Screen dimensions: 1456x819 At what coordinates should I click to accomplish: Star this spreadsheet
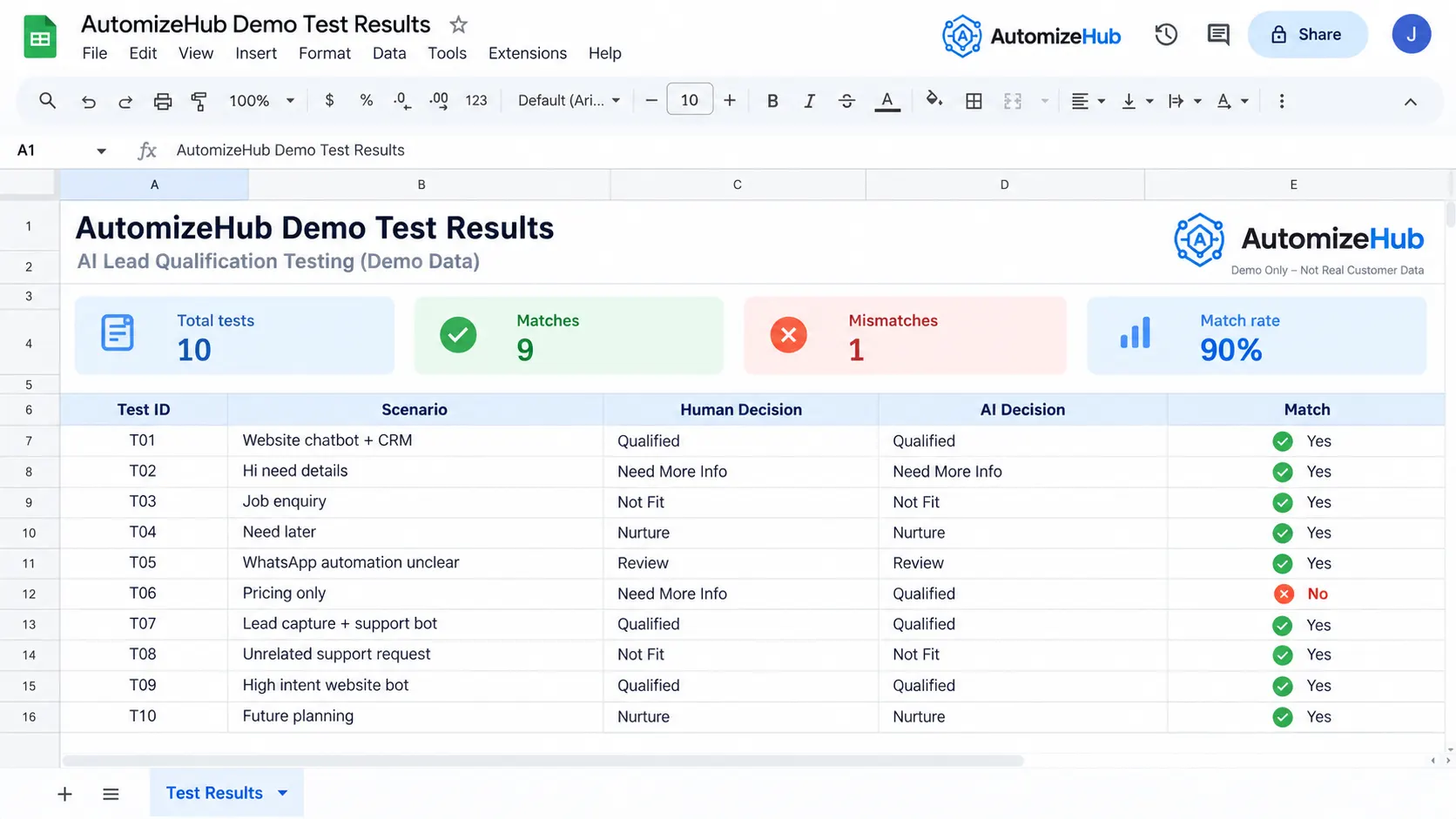pyautogui.click(x=458, y=24)
